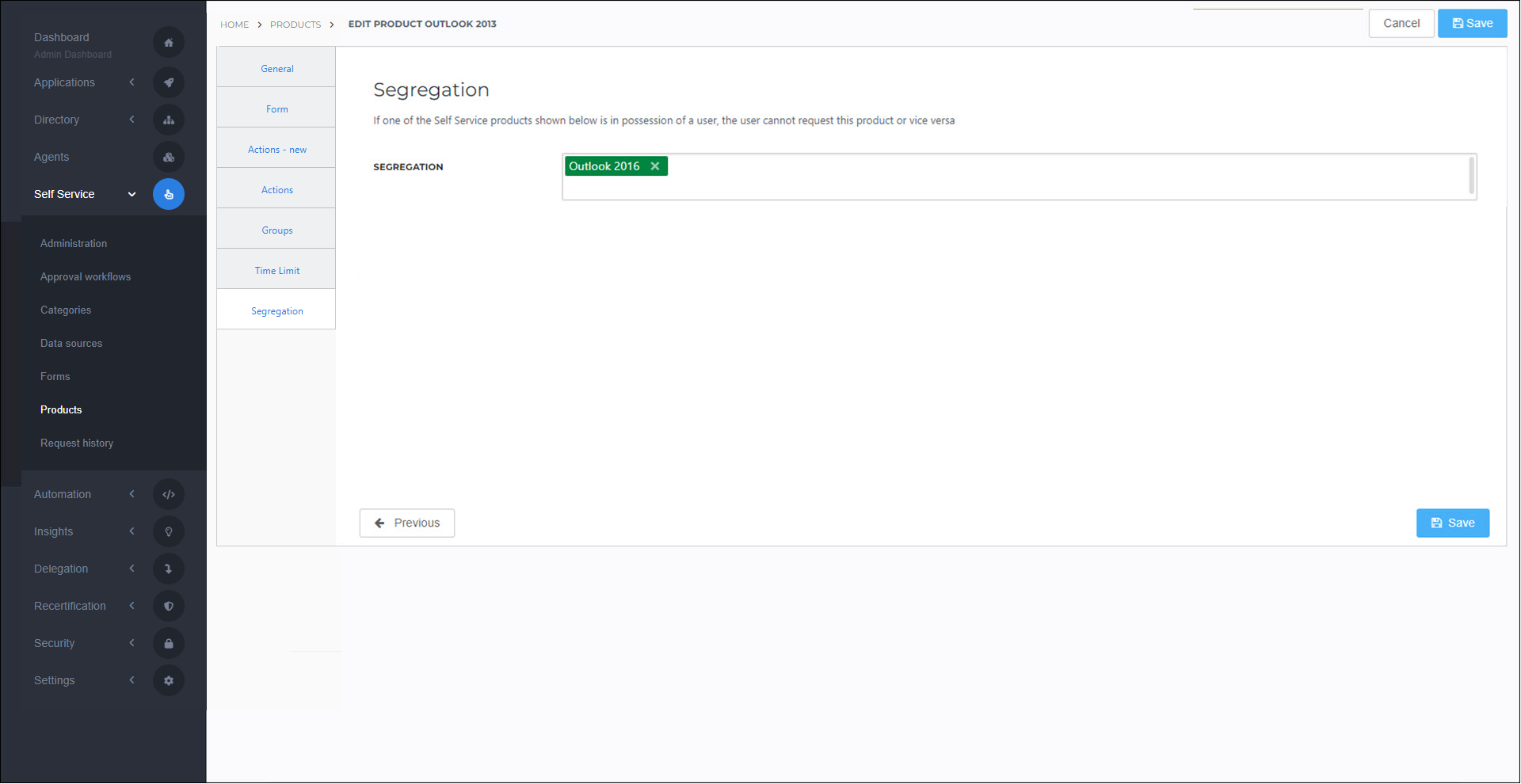Image resolution: width=1521 pixels, height=784 pixels.
Task: Click the Agents icon in sidebar
Action: [168, 158]
